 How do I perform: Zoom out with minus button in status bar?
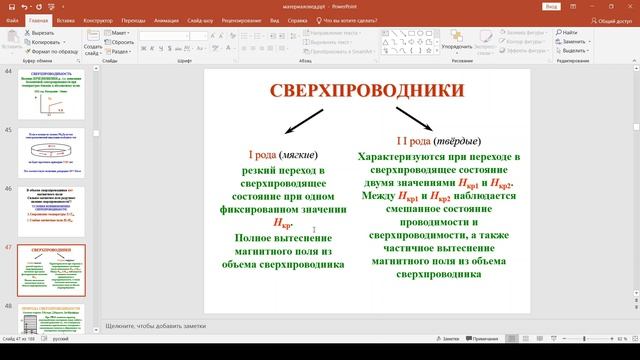564,339
